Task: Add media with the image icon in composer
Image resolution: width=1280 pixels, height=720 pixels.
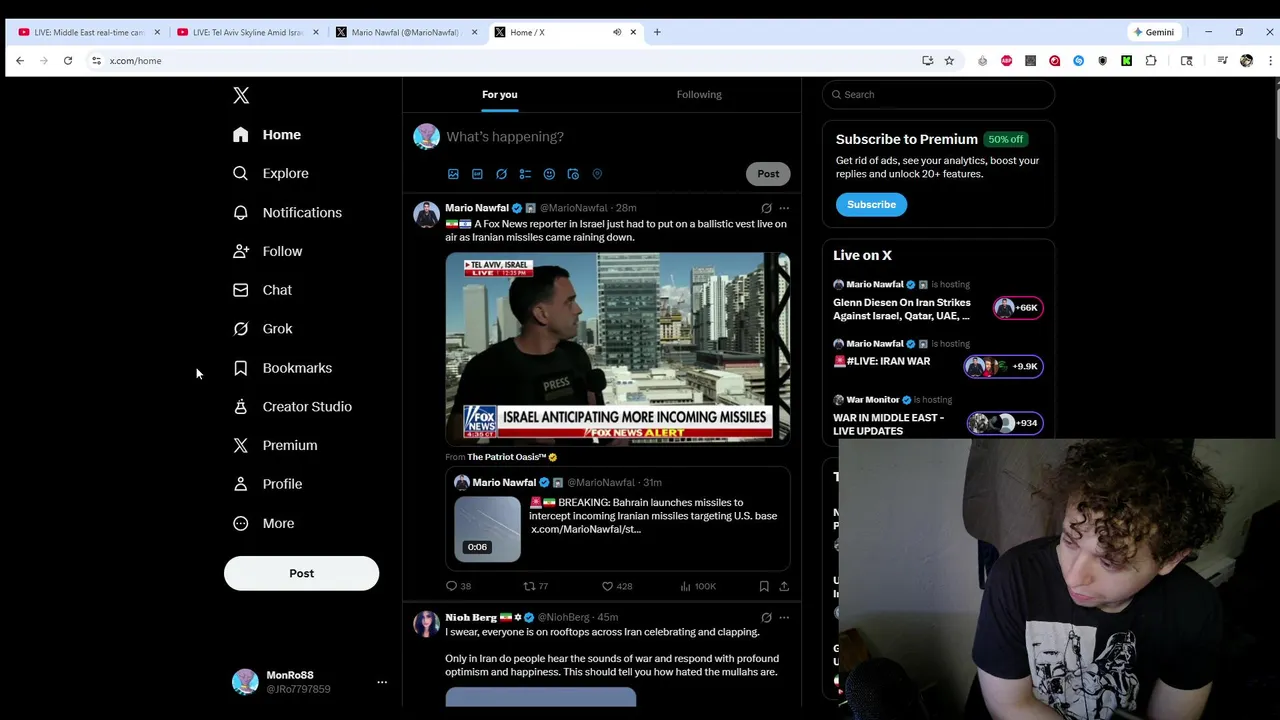Action: pos(453,174)
